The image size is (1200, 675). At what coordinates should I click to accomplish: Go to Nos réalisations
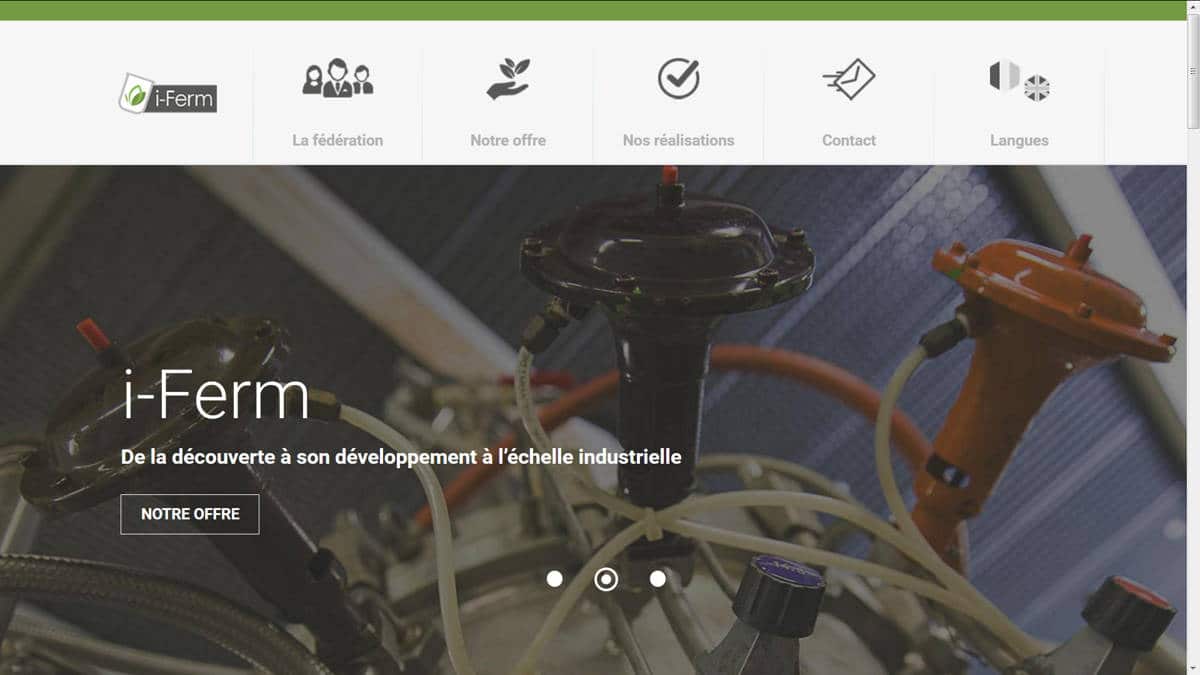pyautogui.click(x=678, y=140)
